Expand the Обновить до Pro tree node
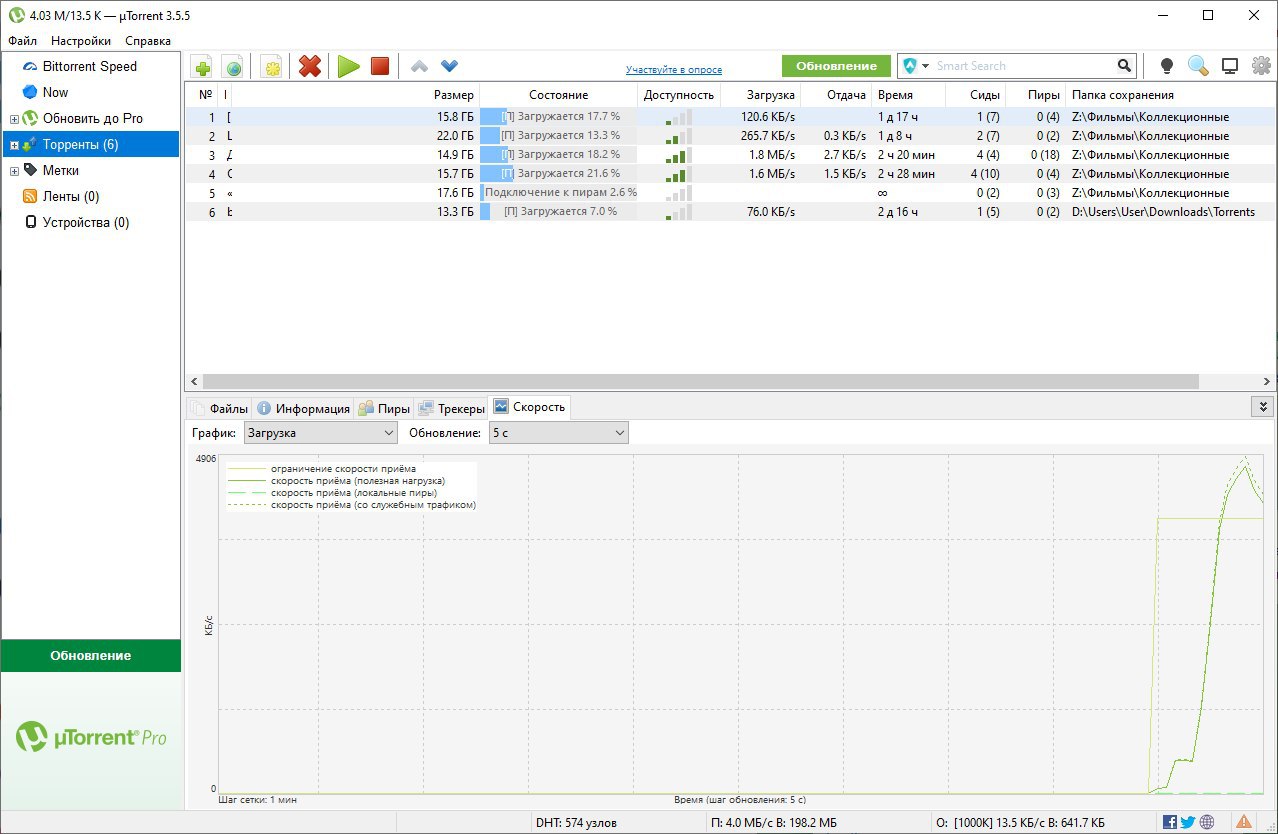The image size is (1278, 834). [14, 119]
